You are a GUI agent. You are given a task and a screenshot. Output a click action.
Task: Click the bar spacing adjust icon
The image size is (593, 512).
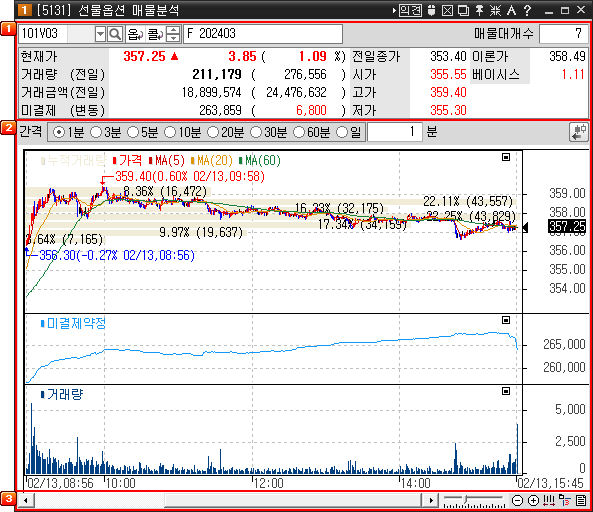point(549,501)
